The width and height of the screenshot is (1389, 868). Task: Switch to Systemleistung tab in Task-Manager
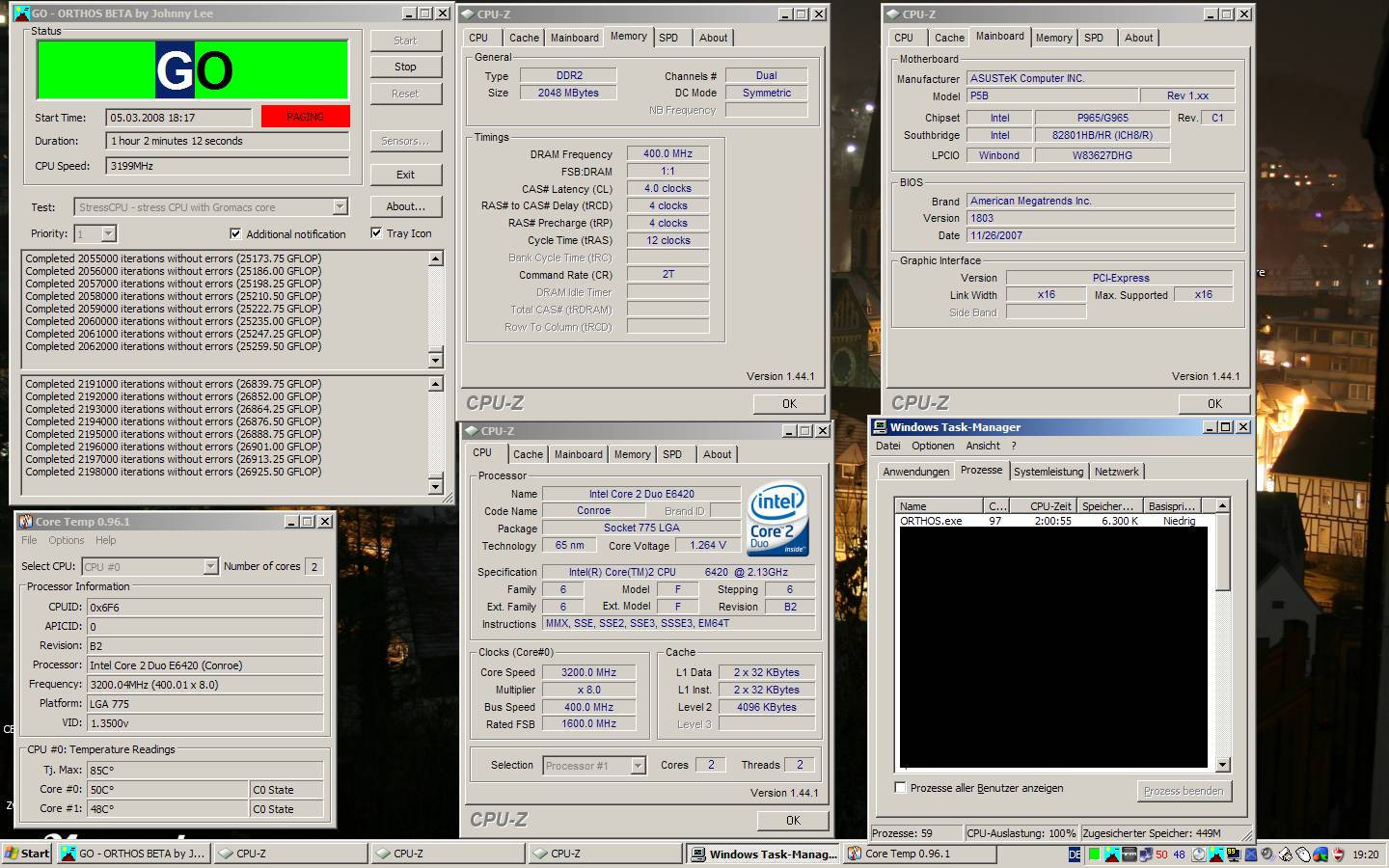click(x=1048, y=472)
